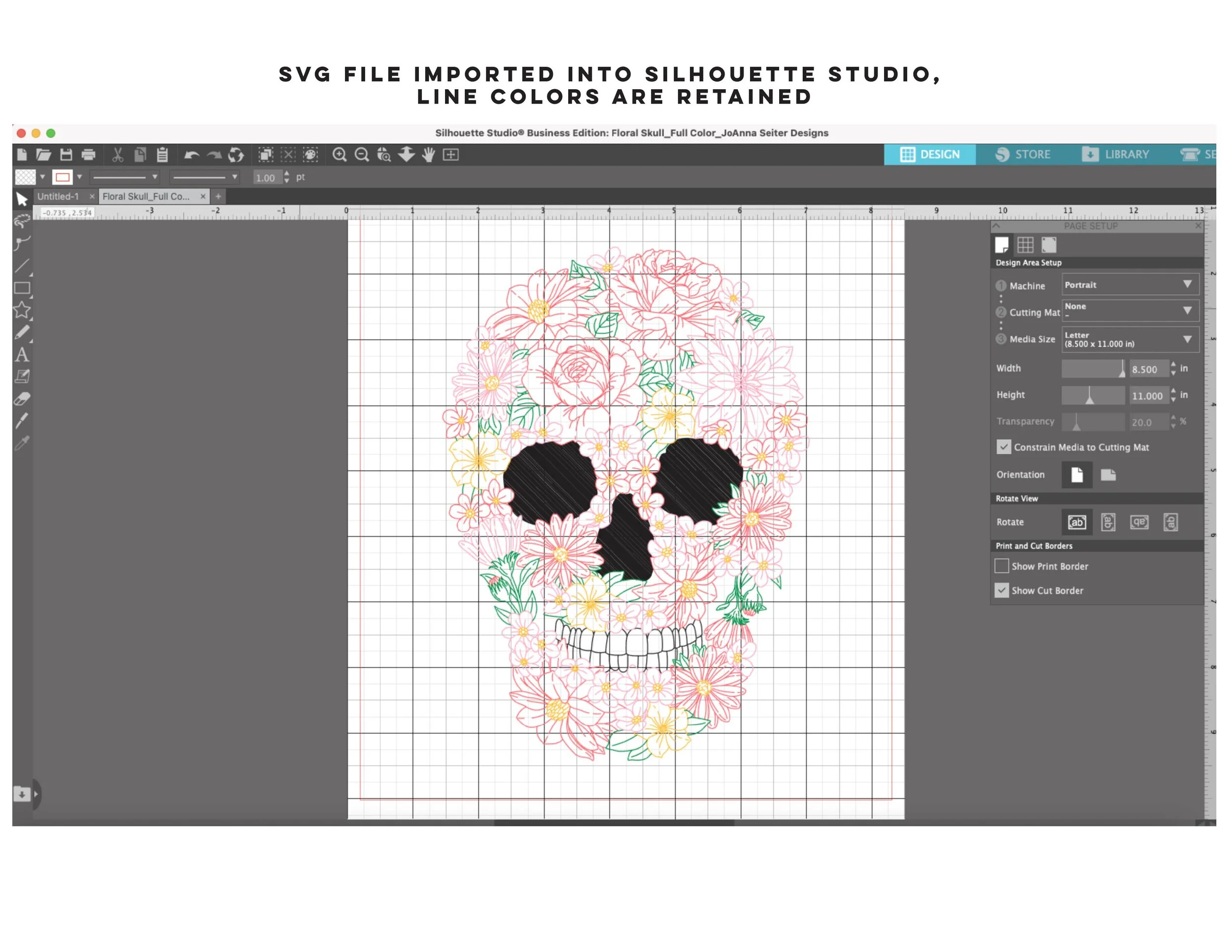The height and width of the screenshot is (952, 1232).
Task: Click the Width slider
Action: [x=1093, y=369]
